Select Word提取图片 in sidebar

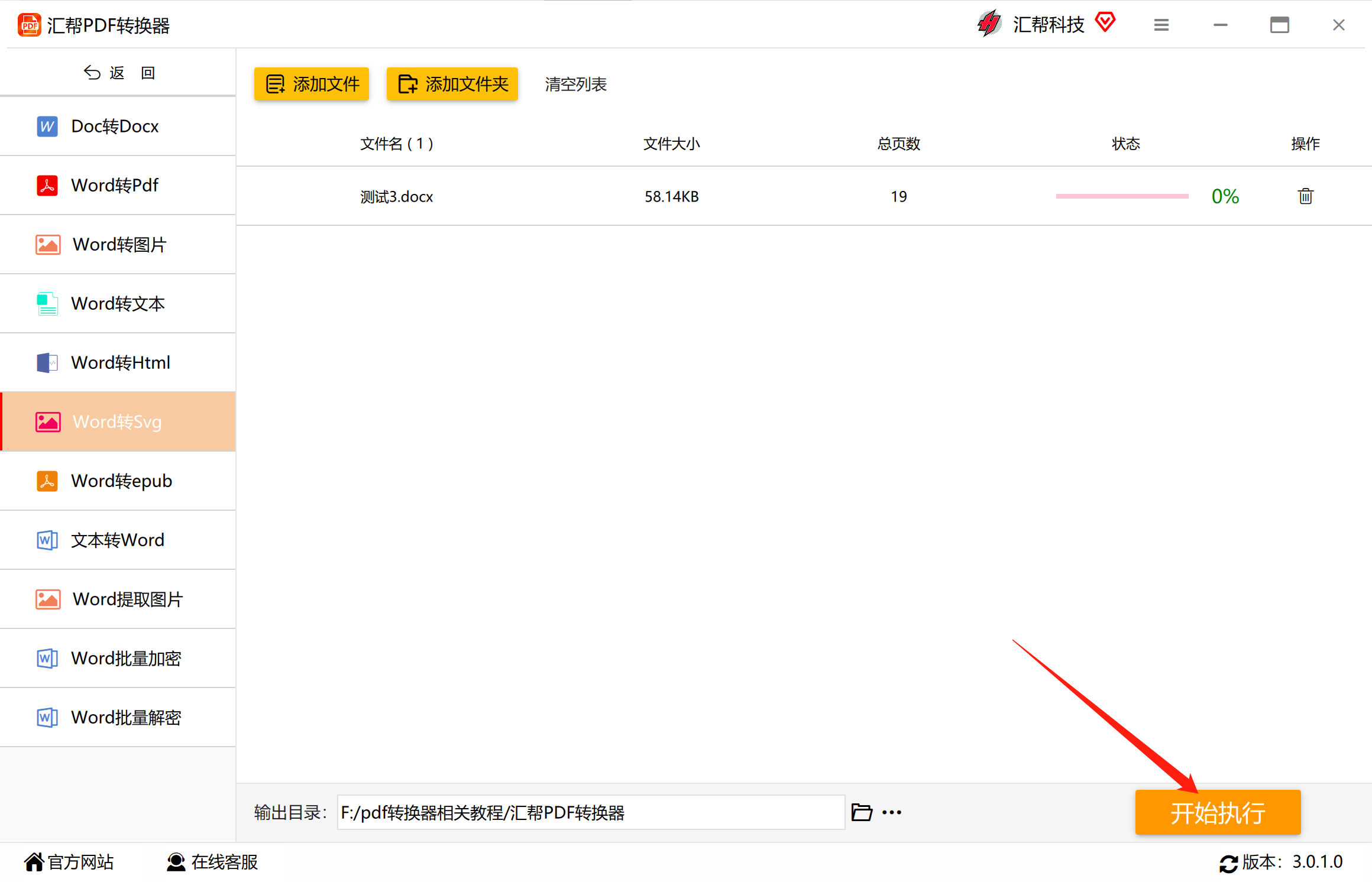pos(118,599)
